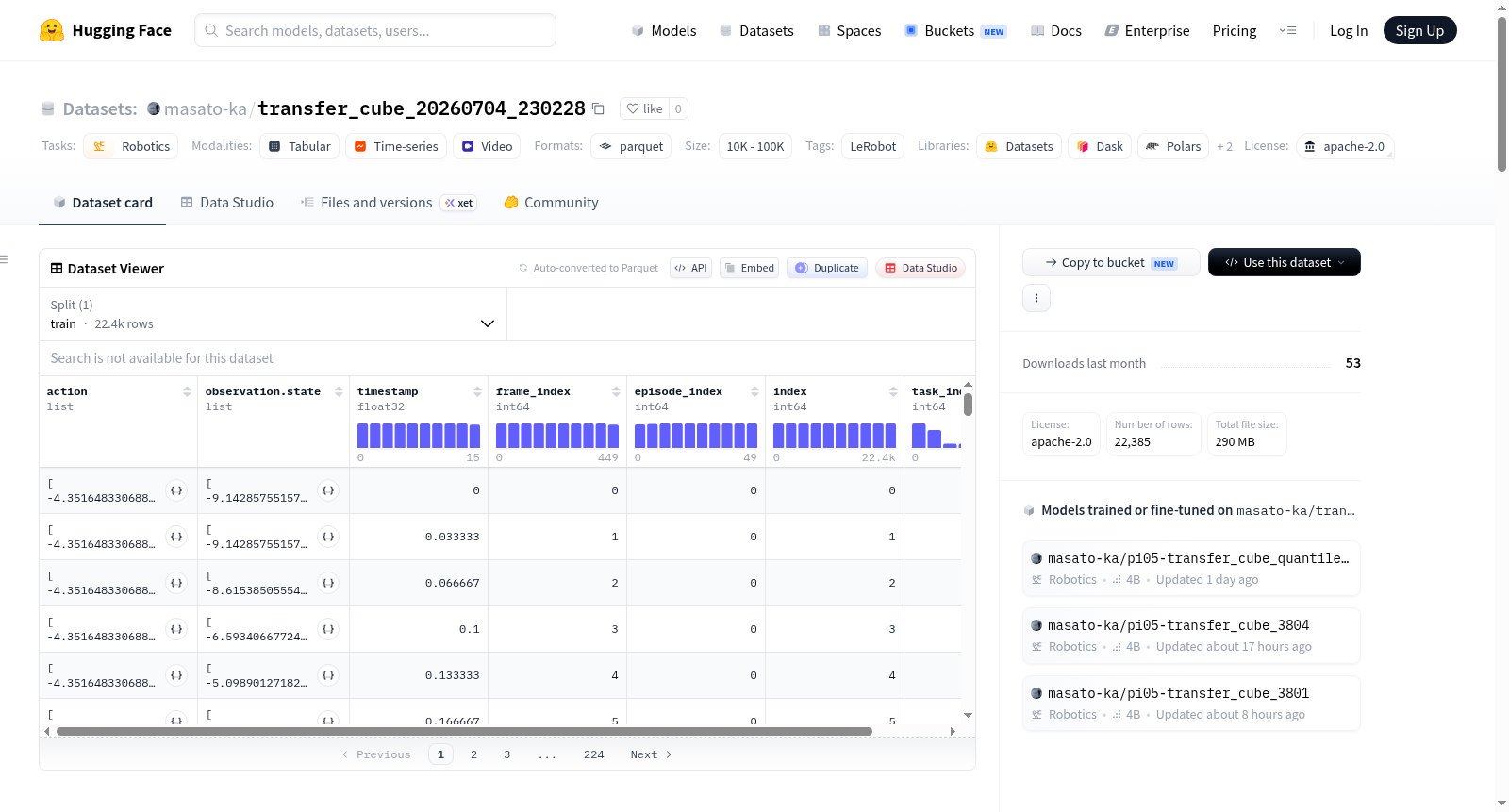Expand the Use this dataset dropdown
The width and height of the screenshot is (1509, 812).
click(x=1285, y=262)
